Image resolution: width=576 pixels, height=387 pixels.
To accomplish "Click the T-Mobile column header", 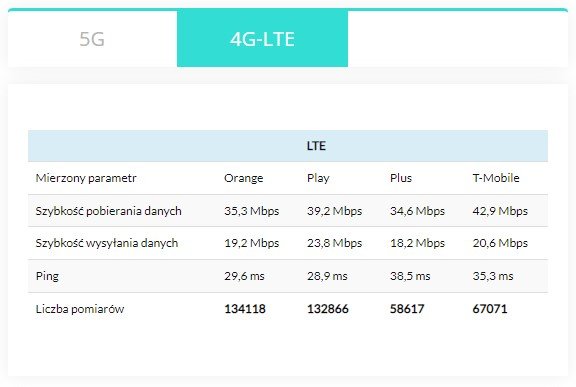I will pos(496,178).
